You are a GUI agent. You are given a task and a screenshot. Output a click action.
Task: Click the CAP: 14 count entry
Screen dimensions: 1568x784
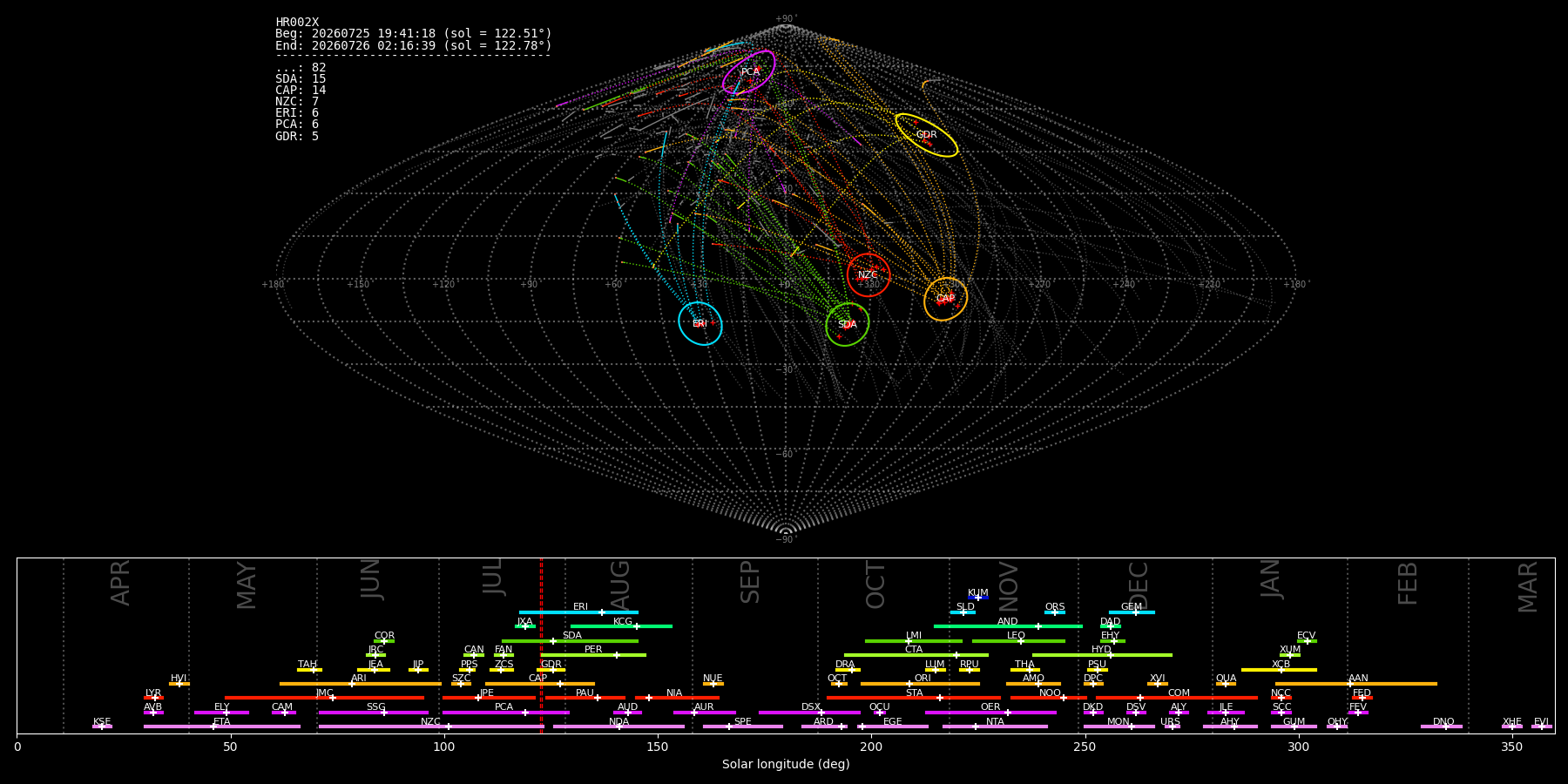(x=301, y=91)
